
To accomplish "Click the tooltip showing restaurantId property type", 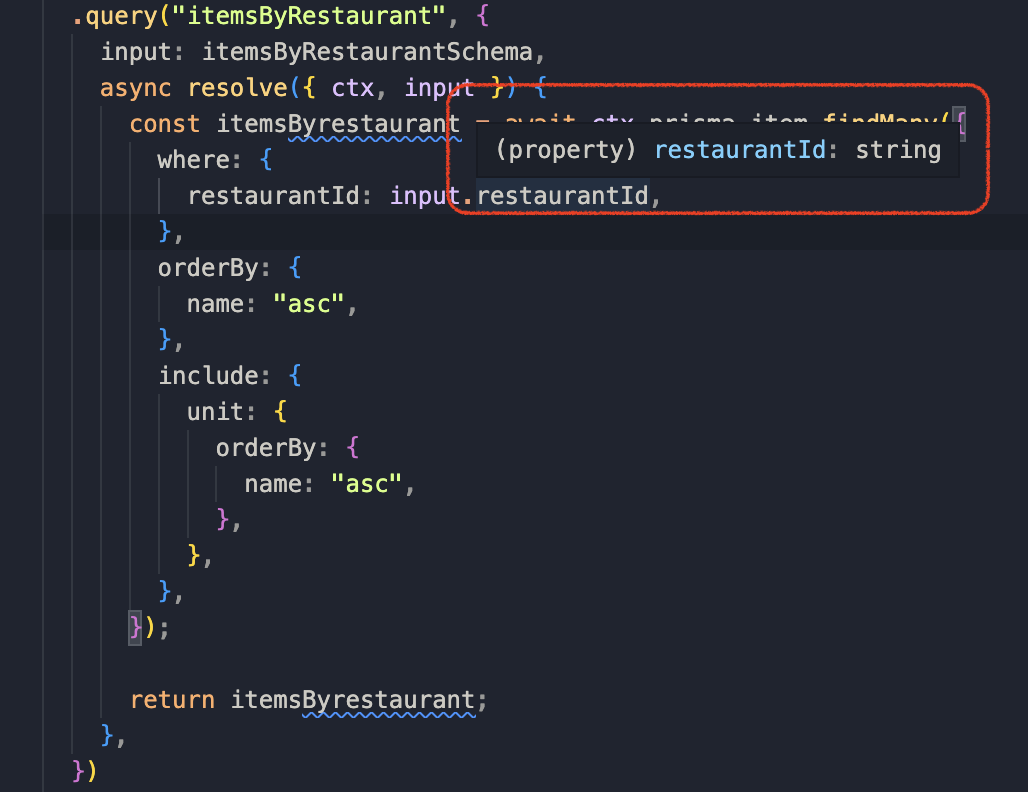I will [715, 149].
